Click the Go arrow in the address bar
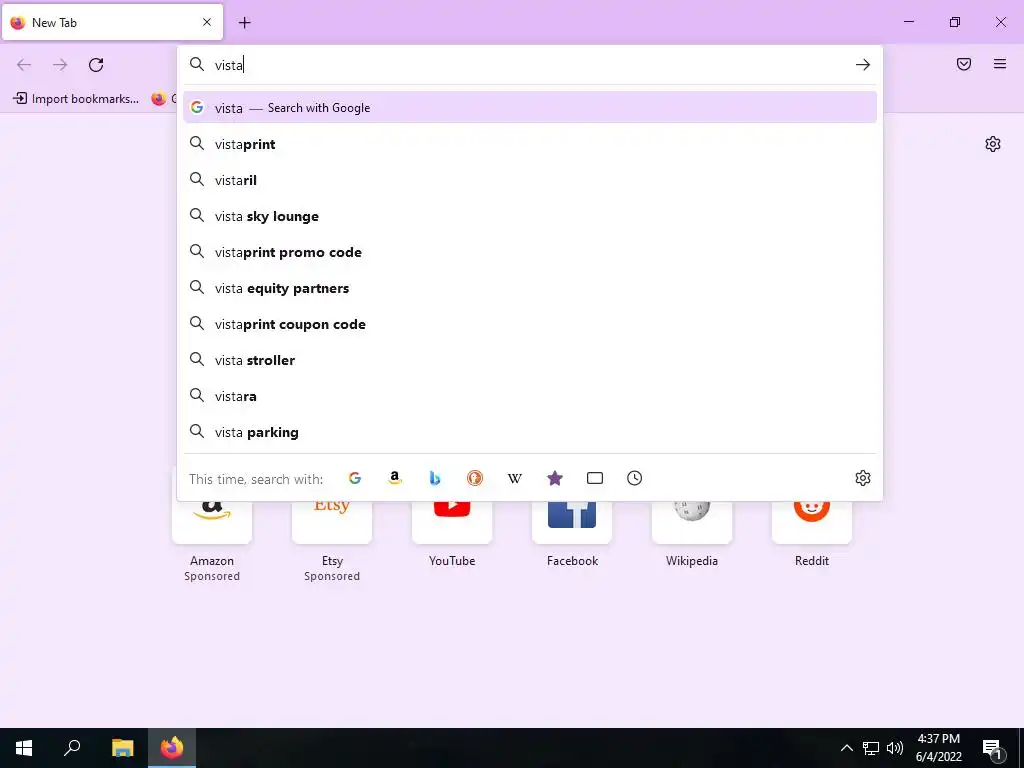This screenshot has width=1024, height=768. tap(863, 65)
